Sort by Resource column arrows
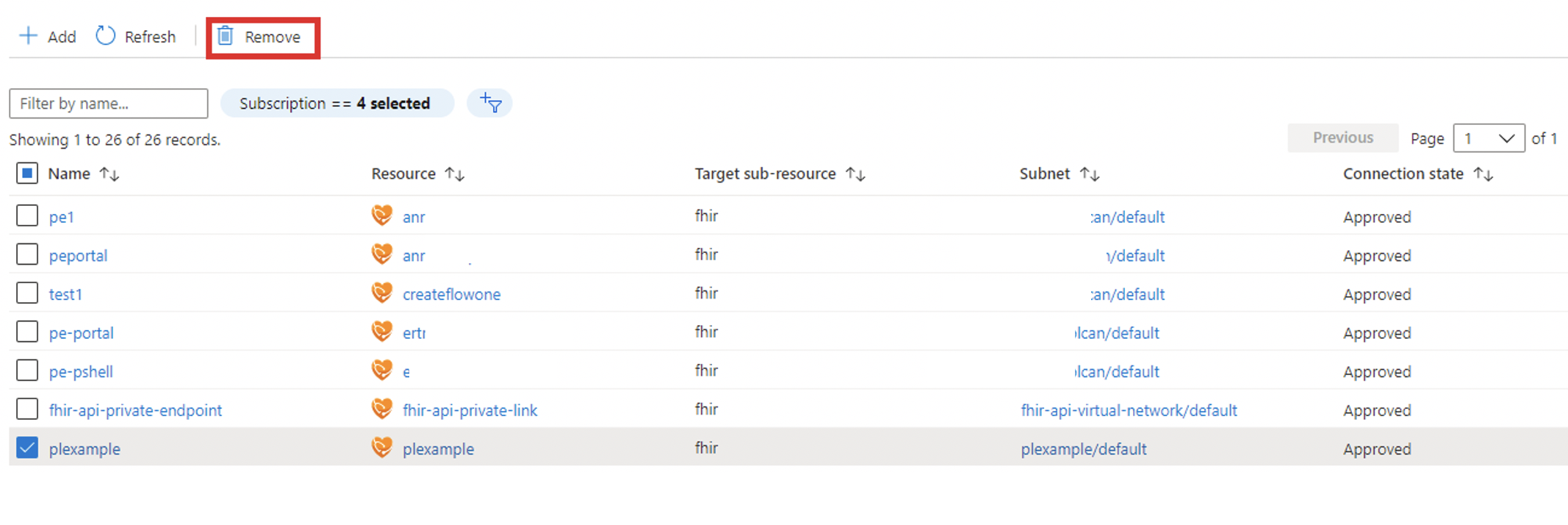Viewport: 1568px width, 525px height. click(x=455, y=174)
